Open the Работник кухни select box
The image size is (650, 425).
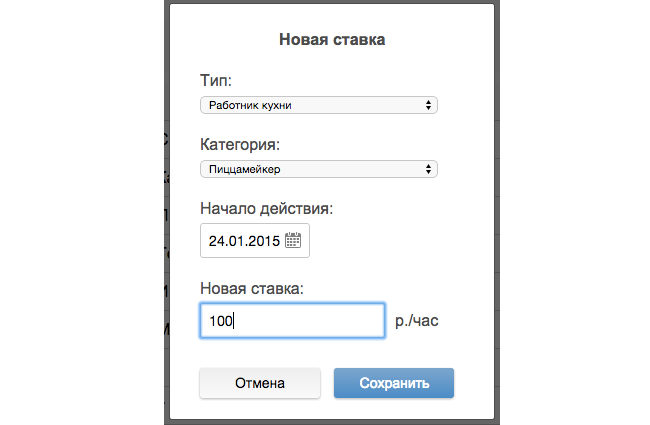(319, 105)
